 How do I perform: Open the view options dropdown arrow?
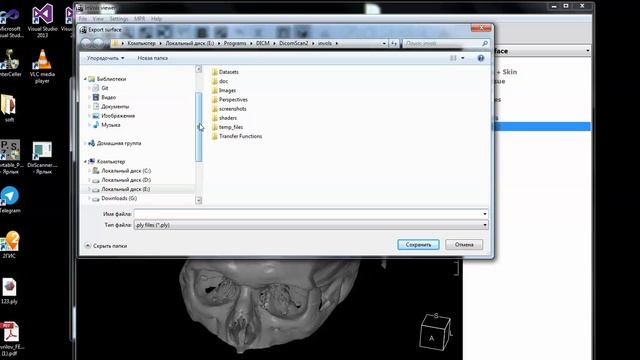(462, 58)
